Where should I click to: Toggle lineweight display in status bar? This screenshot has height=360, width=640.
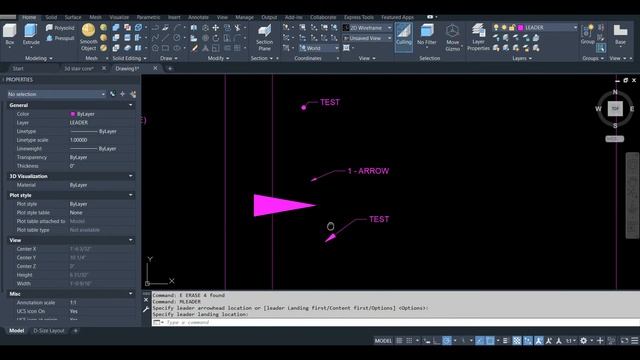505,341
